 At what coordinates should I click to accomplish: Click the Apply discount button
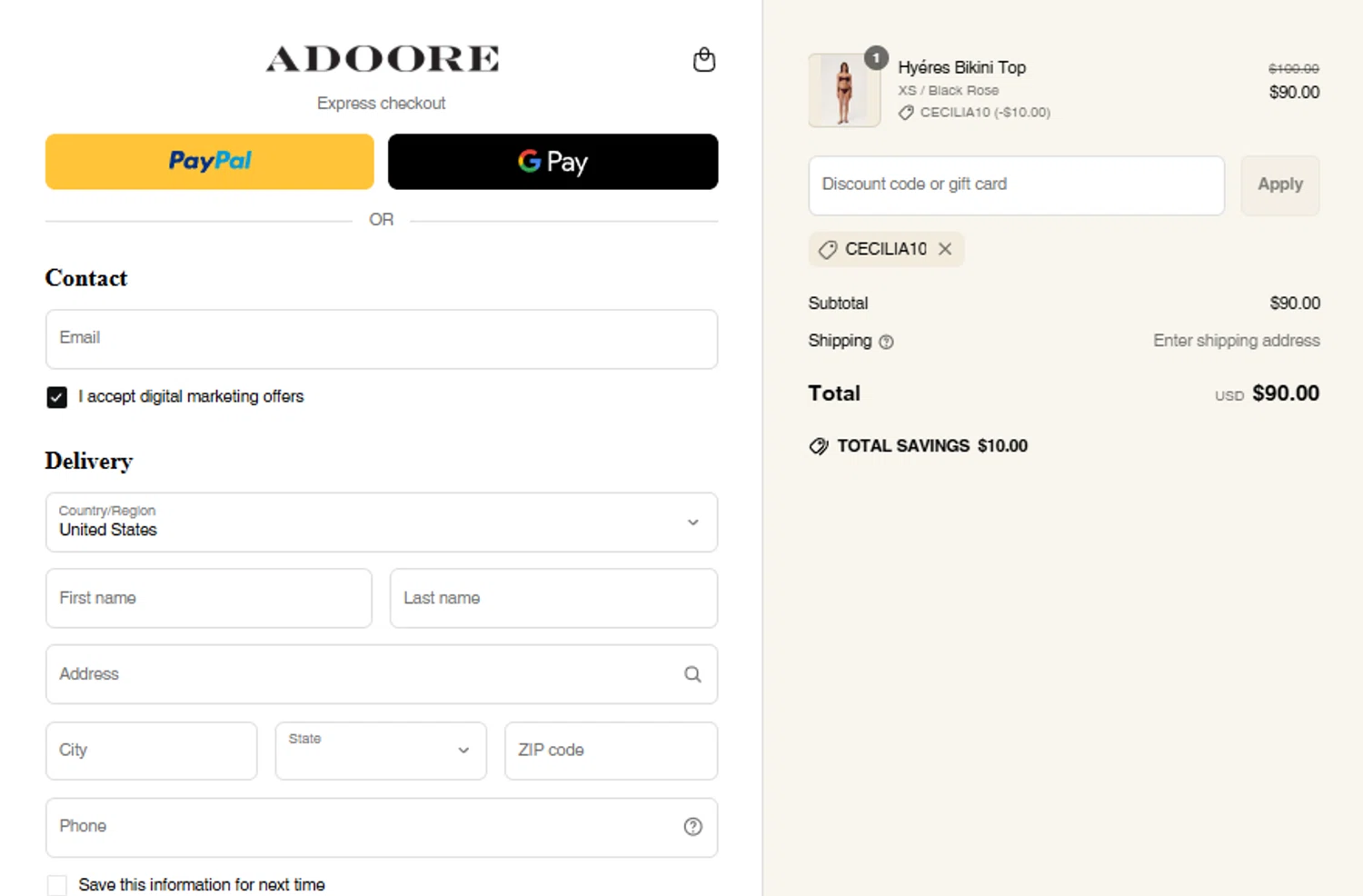click(1280, 185)
